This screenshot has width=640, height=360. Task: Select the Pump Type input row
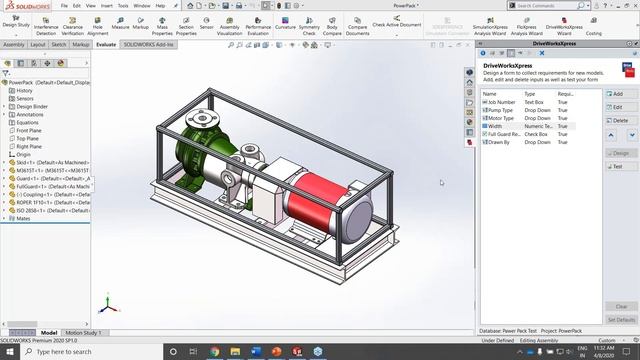pos(528,110)
